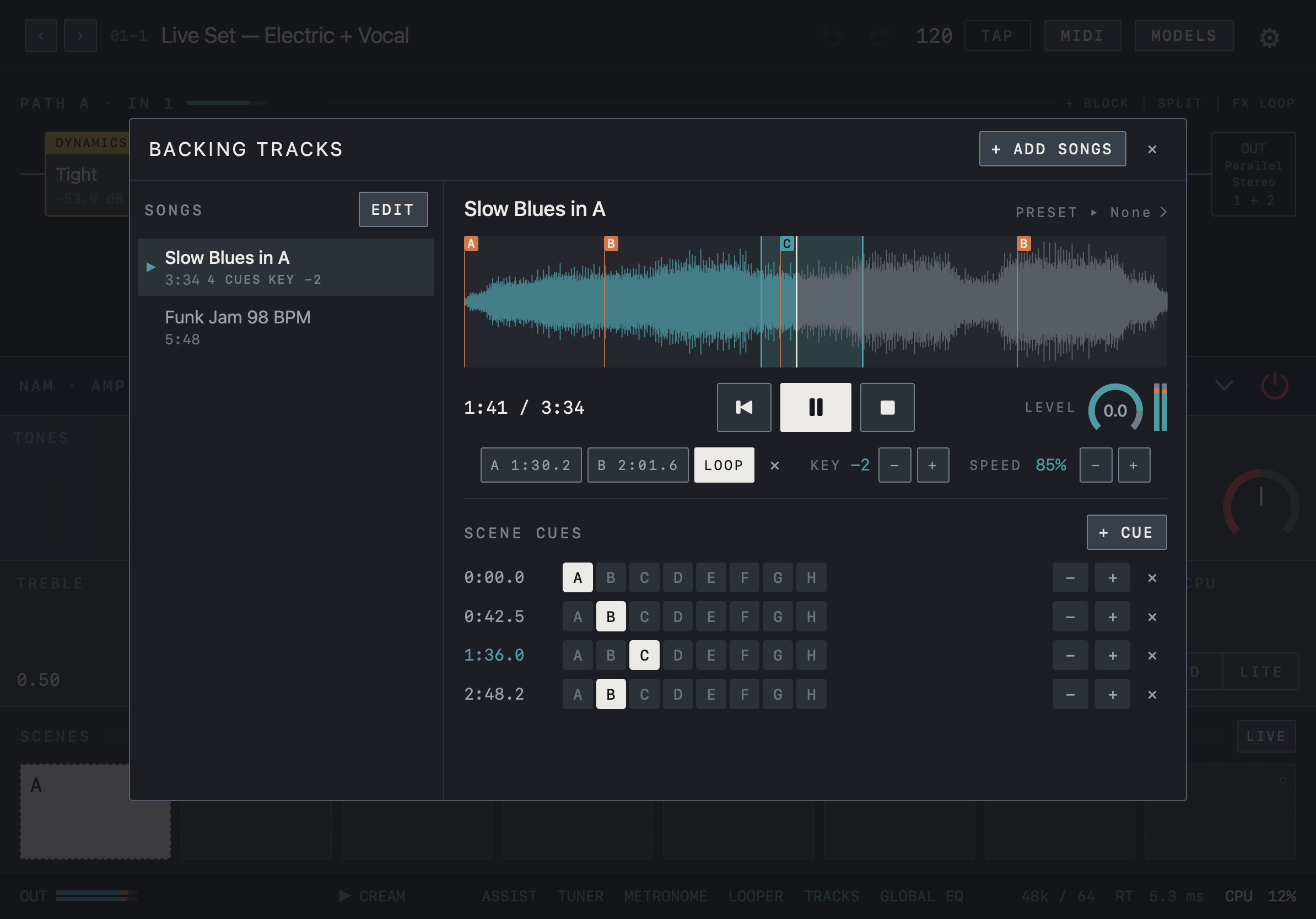Delete the 0:00.0 scene cue

pyautogui.click(x=1152, y=577)
